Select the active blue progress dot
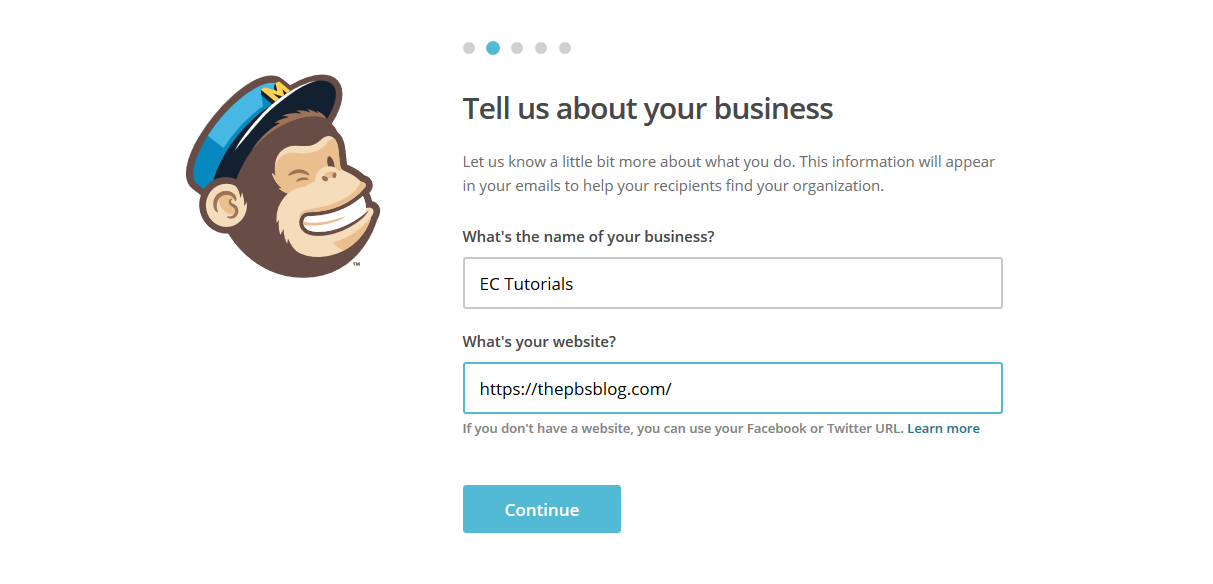This screenshot has height=584, width=1213. point(493,48)
